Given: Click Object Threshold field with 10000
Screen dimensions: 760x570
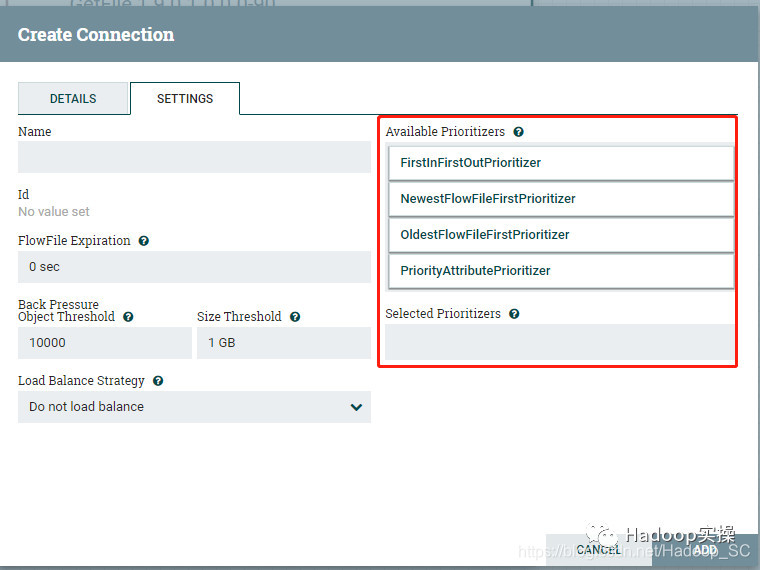Looking at the screenshot, I should pyautogui.click(x=105, y=343).
